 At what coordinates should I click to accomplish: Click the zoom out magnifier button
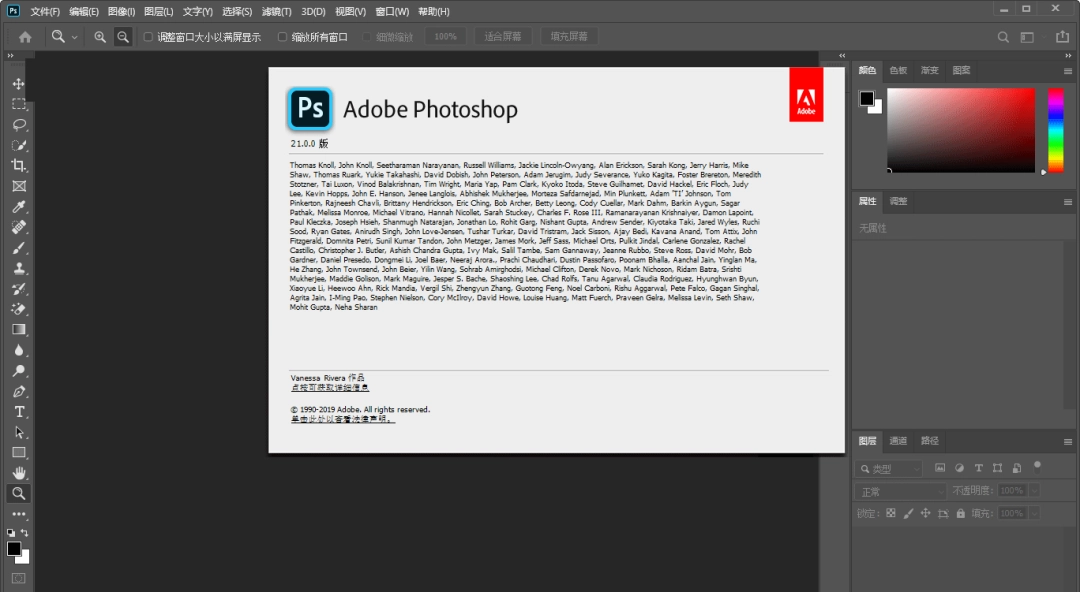pos(123,37)
